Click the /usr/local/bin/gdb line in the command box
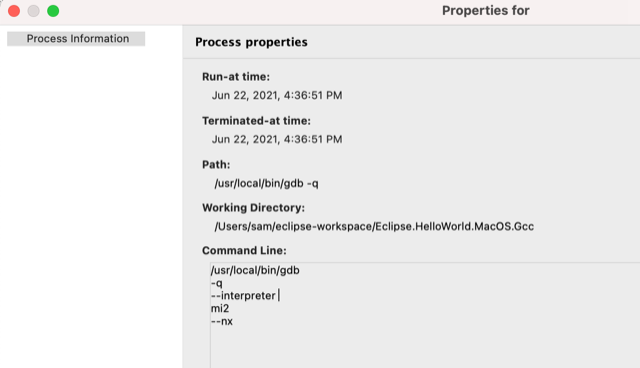This screenshot has height=368, width=640. [255, 270]
